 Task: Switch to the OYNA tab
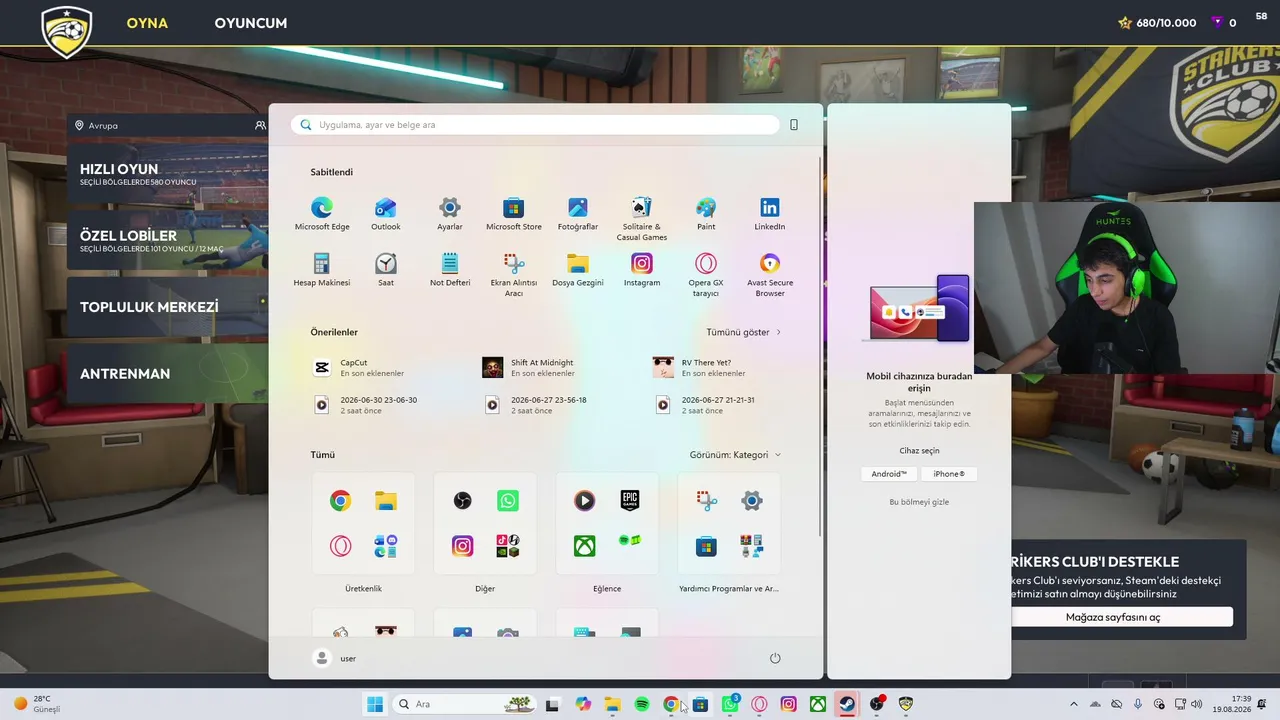pyautogui.click(x=147, y=23)
